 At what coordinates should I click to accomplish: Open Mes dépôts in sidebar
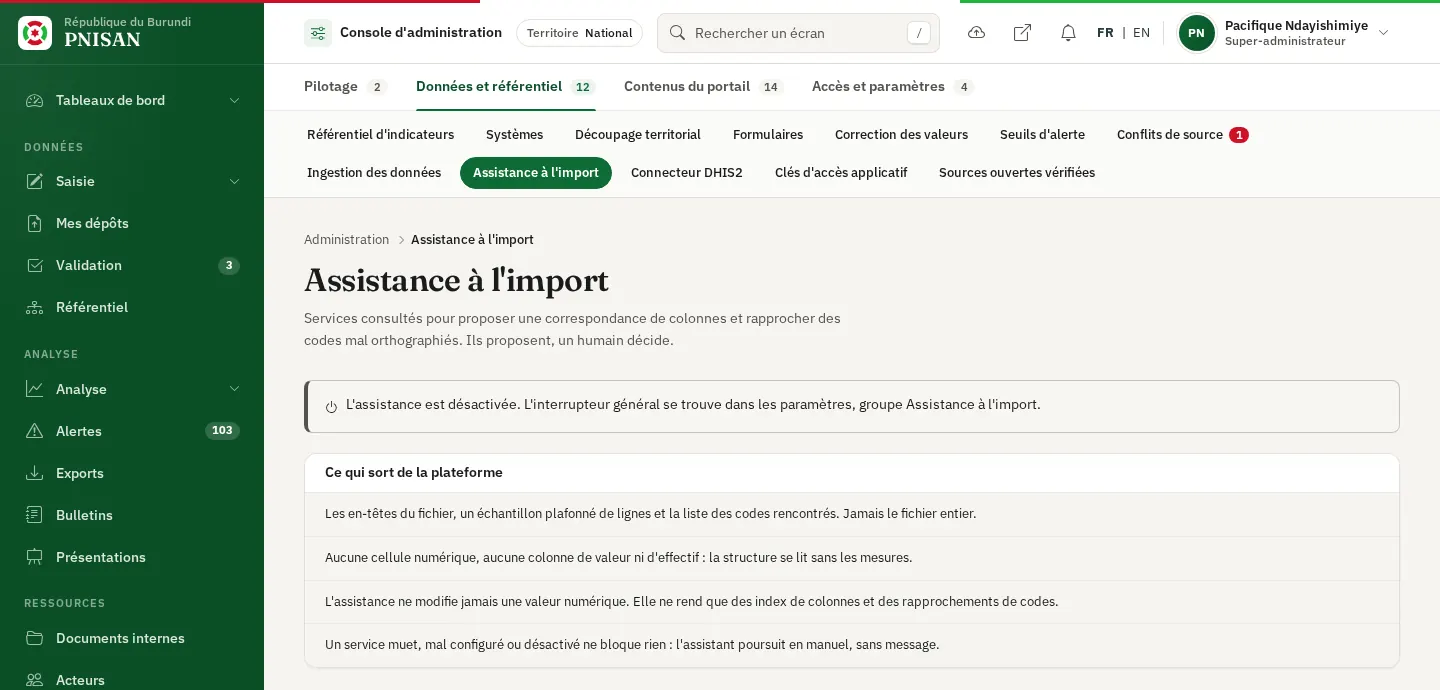click(x=132, y=223)
